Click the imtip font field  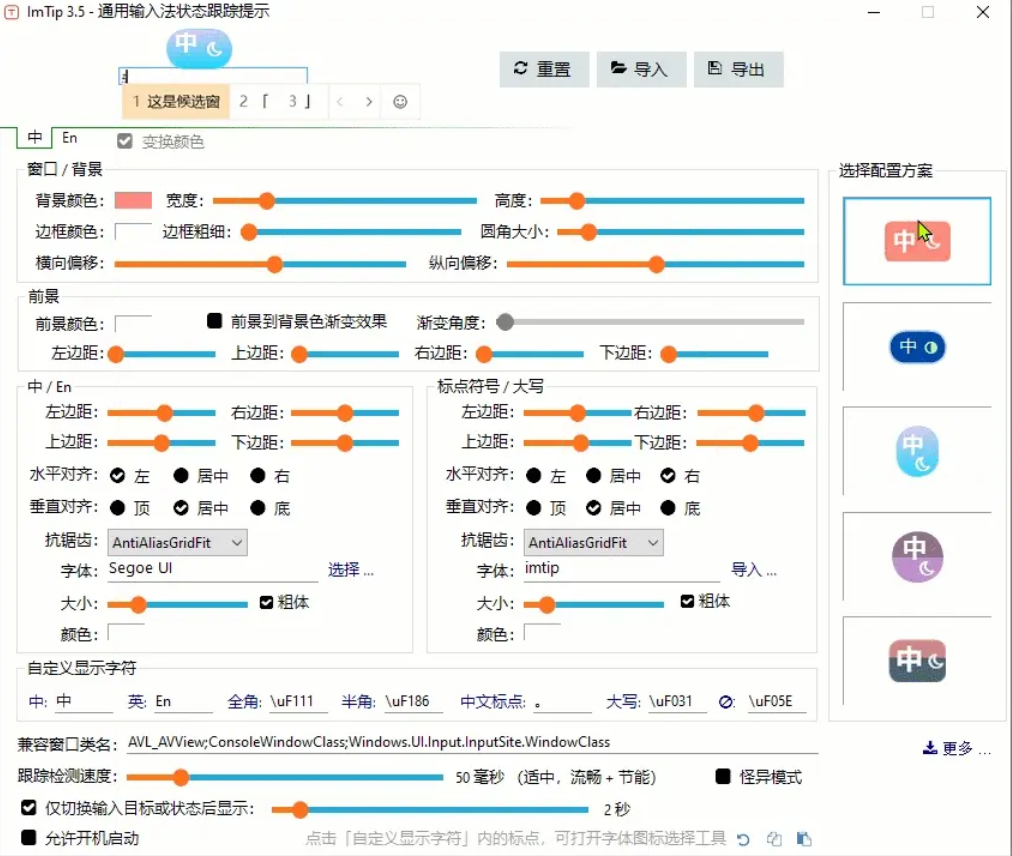click(x=622, y=569)
